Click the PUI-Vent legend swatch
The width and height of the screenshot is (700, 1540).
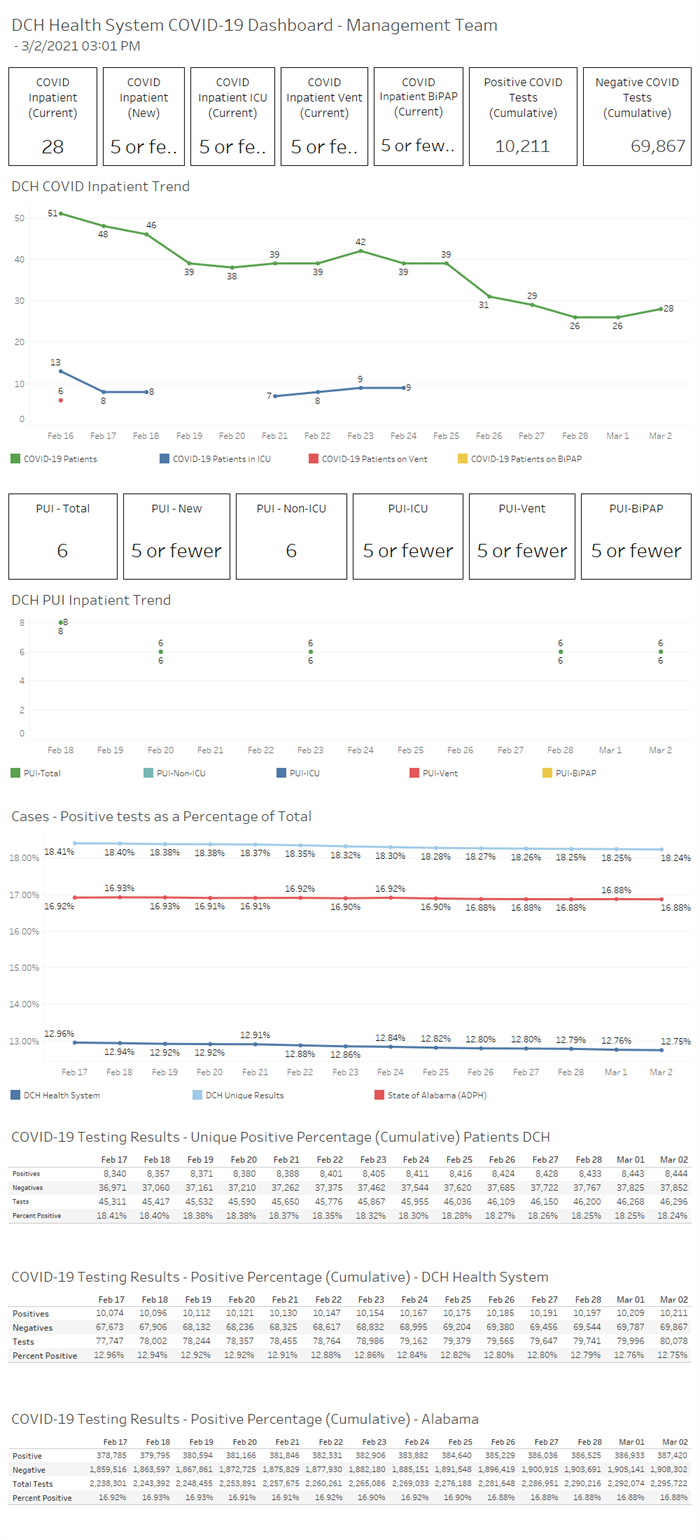click(x=414, y=773)
